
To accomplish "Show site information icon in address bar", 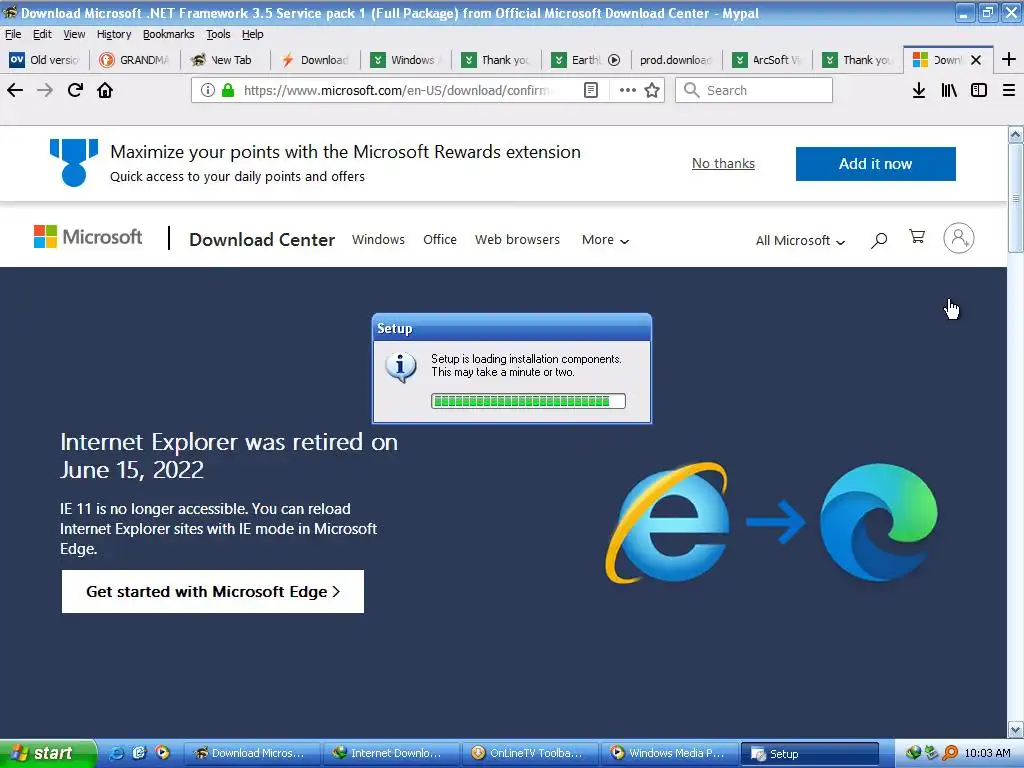I will (x=207, y=90).
